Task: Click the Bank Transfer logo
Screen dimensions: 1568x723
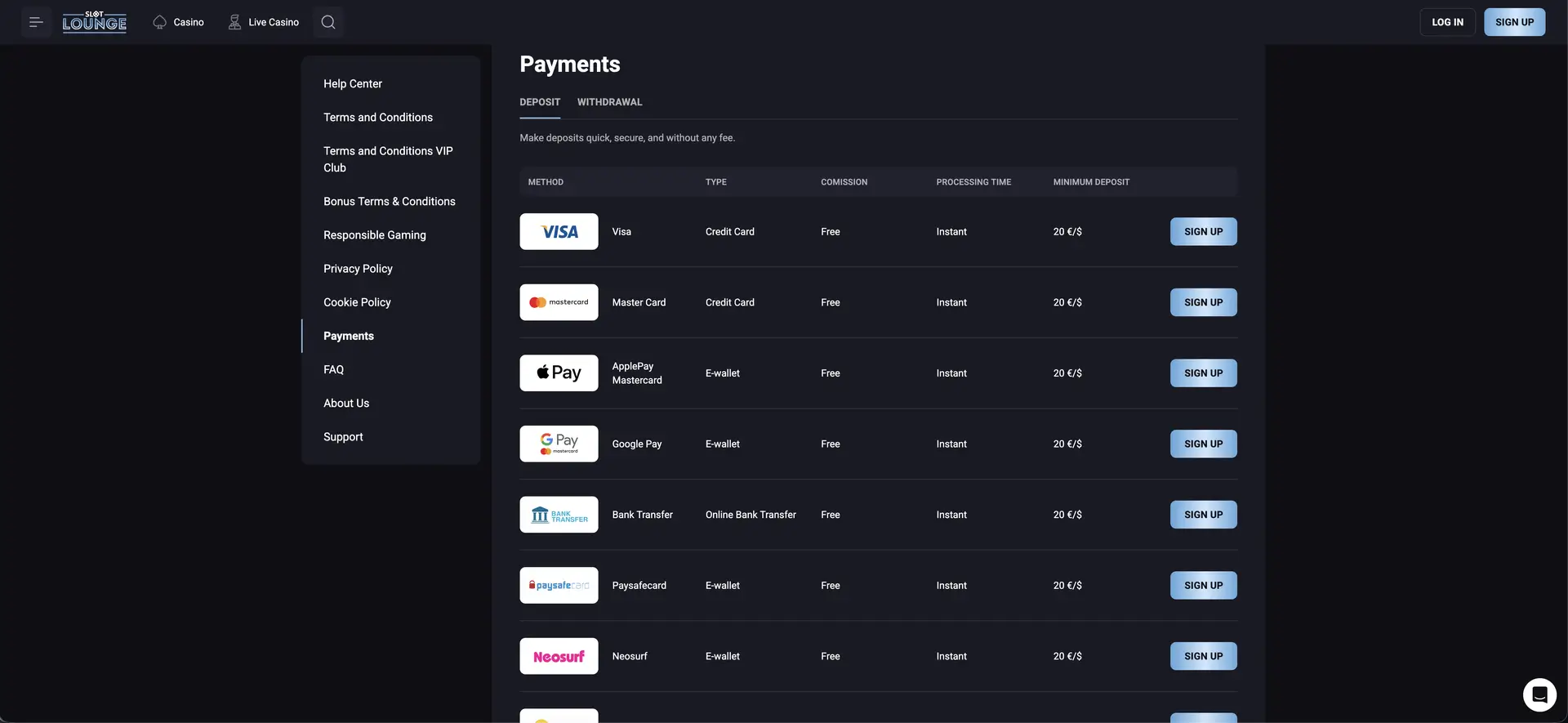Action: tap(559, 515)
